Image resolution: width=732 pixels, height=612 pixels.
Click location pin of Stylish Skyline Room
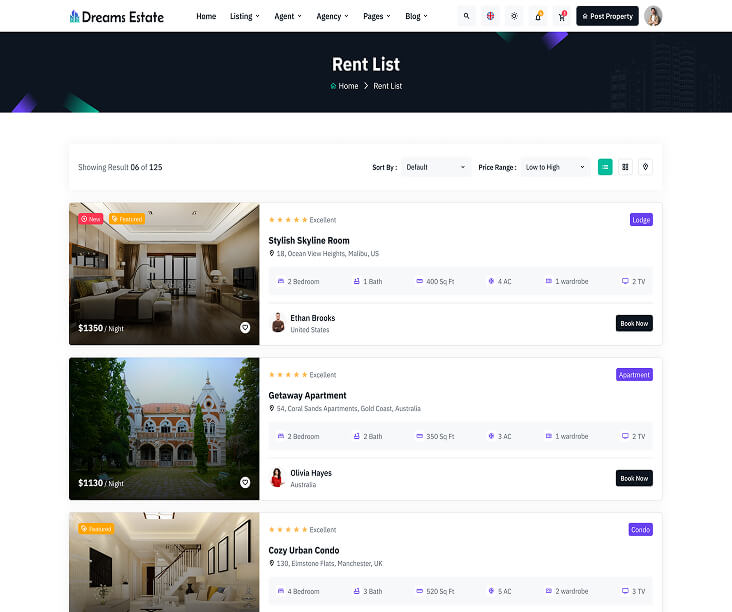(271, 253)
